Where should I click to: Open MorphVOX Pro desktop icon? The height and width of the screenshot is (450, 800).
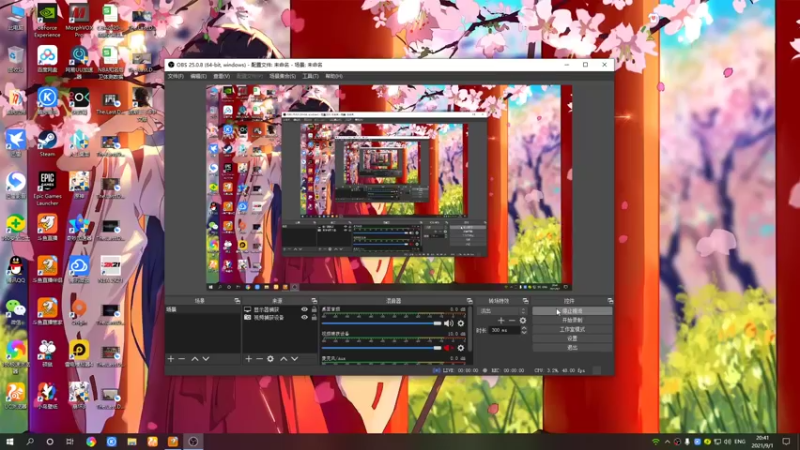(x=79, y=21)
